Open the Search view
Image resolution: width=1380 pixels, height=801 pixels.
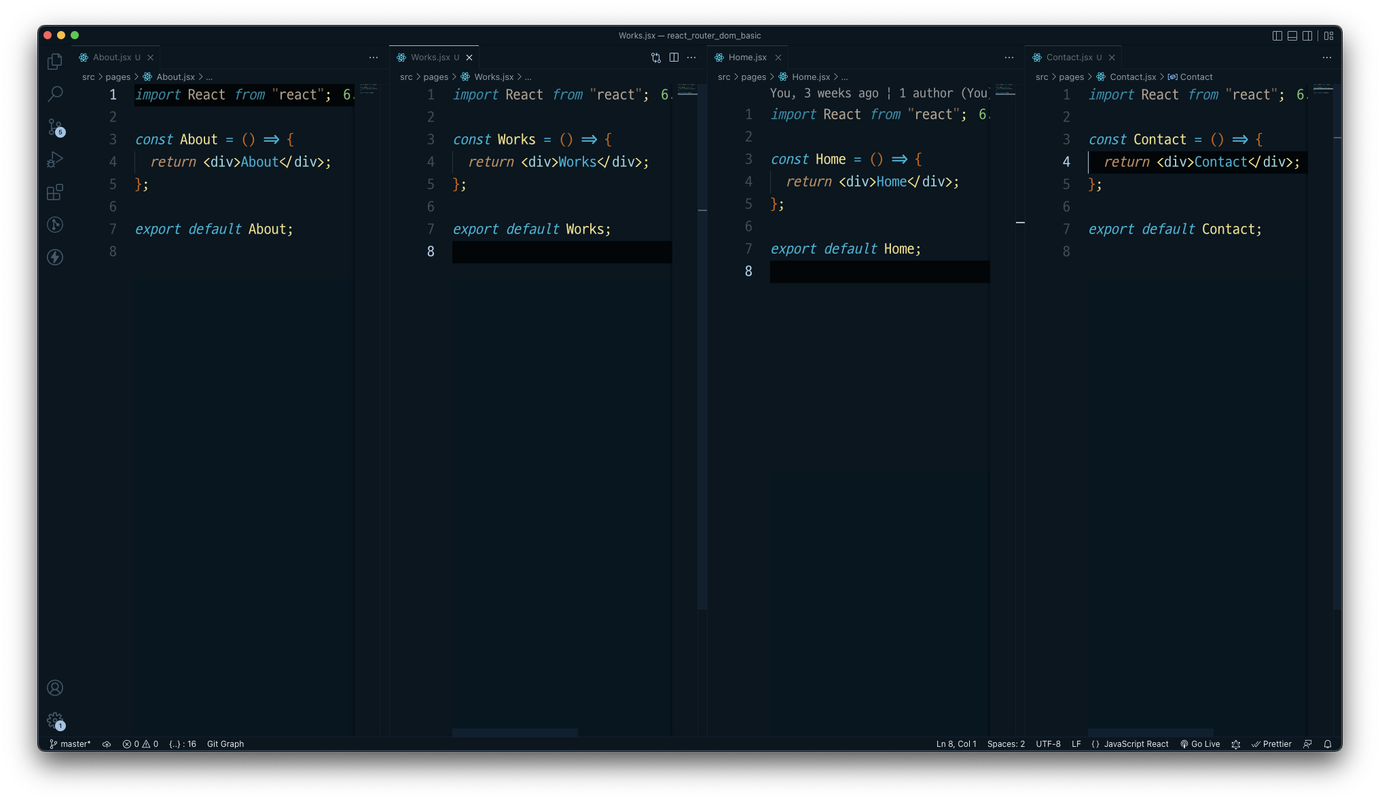[x=55, y=93]
